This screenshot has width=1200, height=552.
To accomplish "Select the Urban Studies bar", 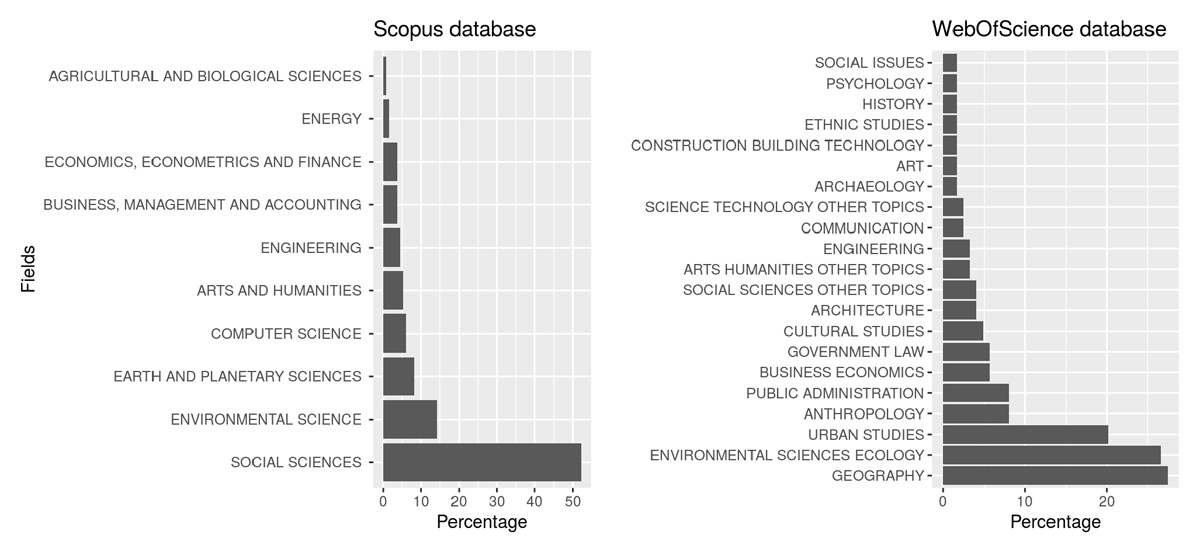I will pos(1024,434).
